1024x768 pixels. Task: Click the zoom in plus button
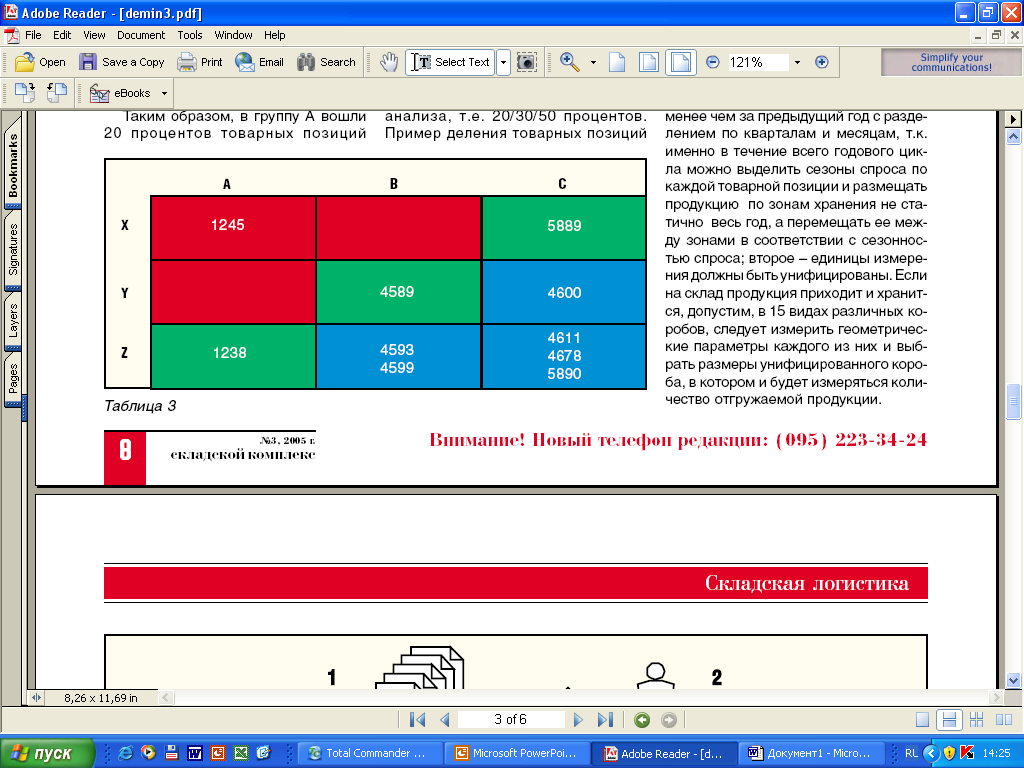click(x=822, y=62)
